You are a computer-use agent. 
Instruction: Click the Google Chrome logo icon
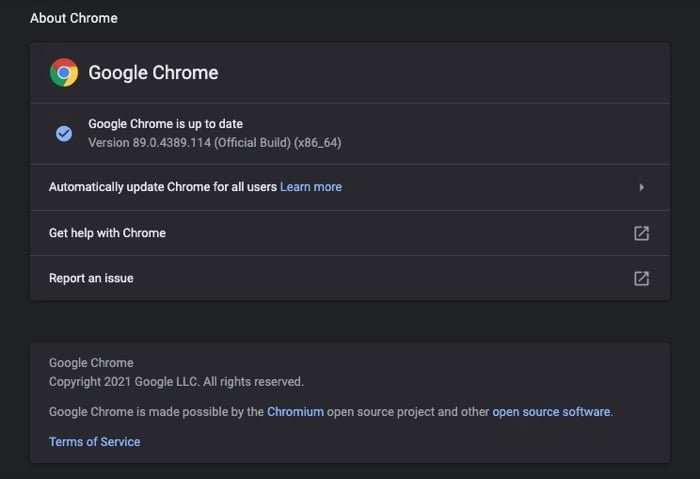[x=64, y=72]
